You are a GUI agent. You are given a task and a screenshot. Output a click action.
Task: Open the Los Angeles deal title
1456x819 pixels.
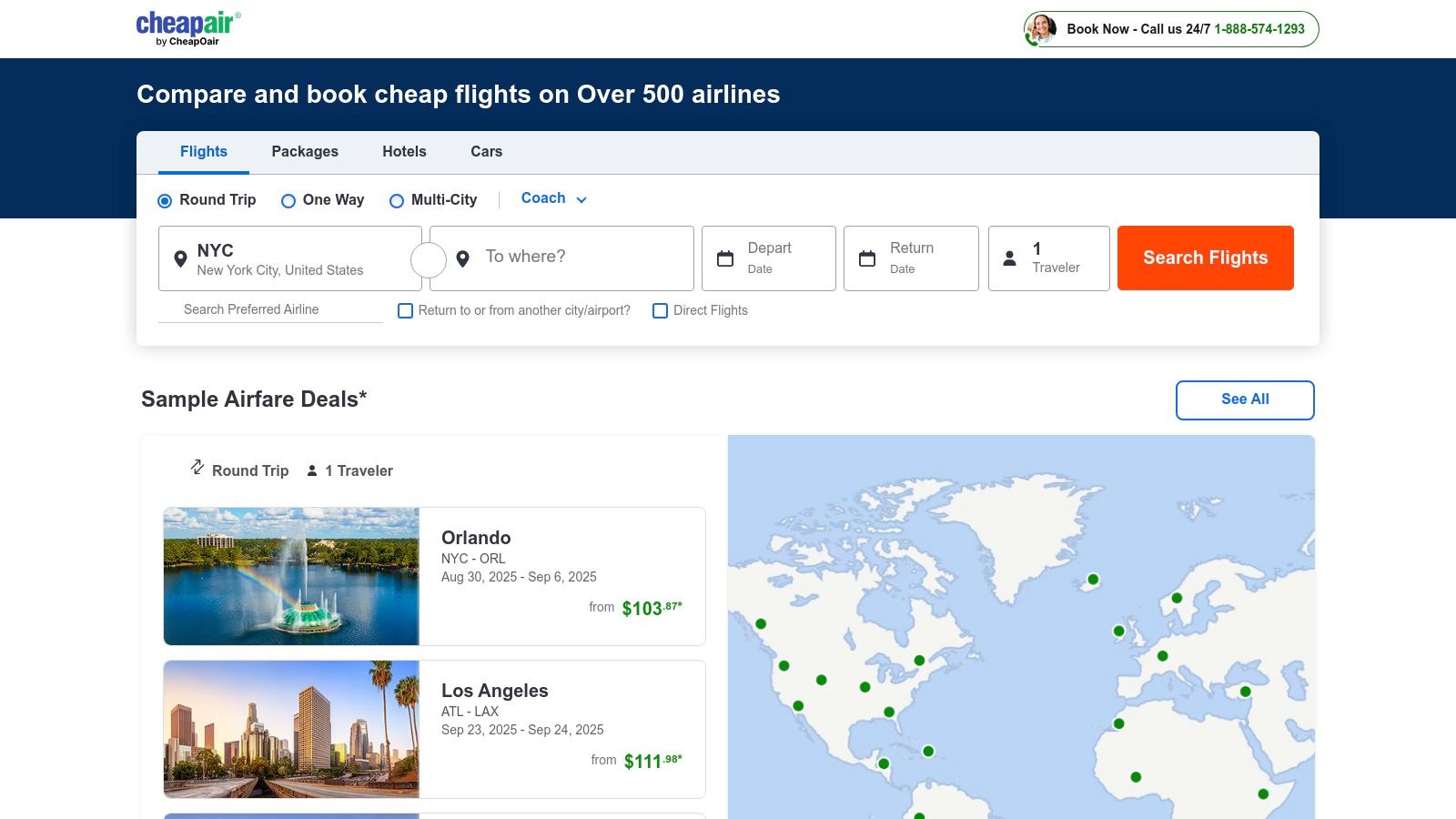[x=495, y=691]
